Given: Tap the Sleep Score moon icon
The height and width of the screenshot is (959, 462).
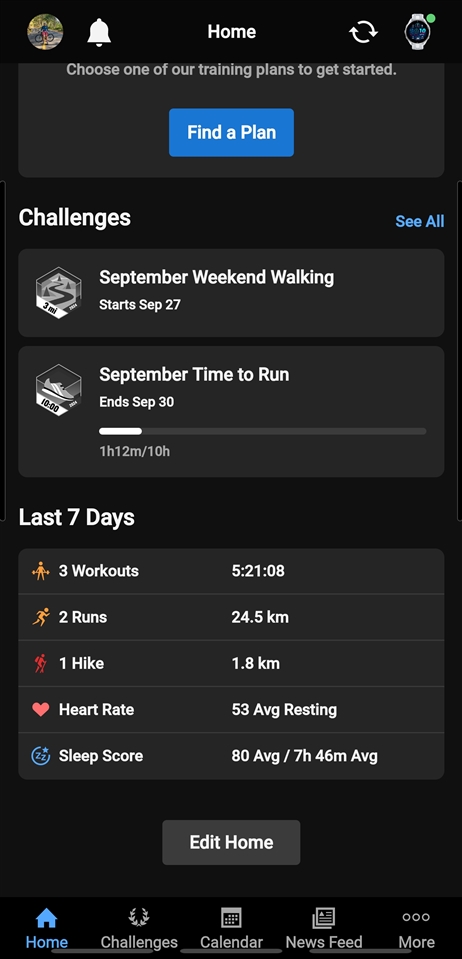Looking at the screenshot, I should pos(40,756).
